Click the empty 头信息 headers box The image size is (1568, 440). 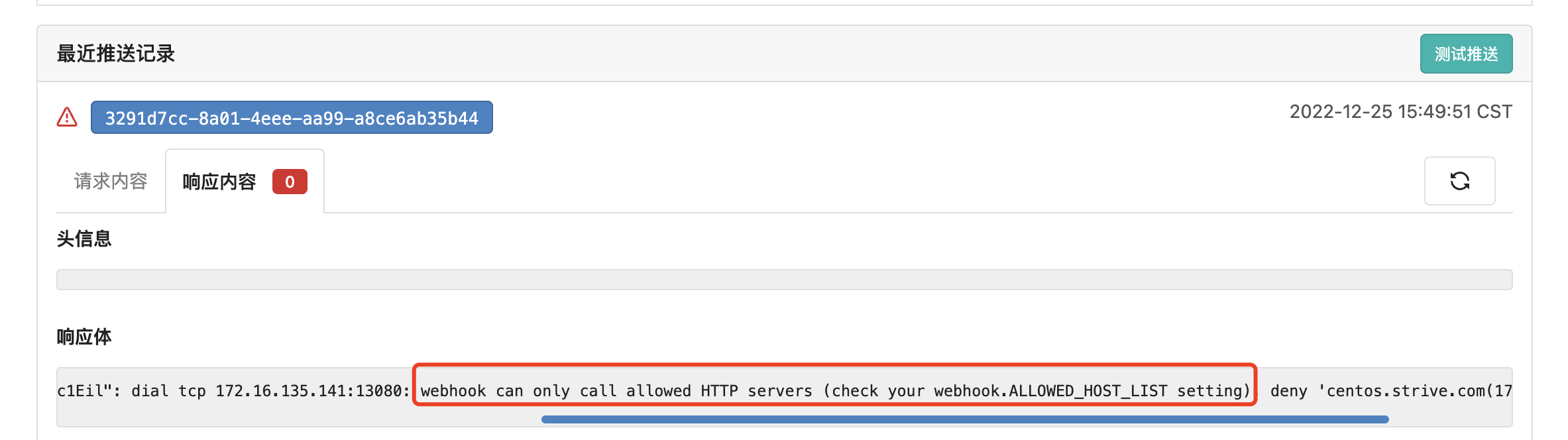pos(784,280)
